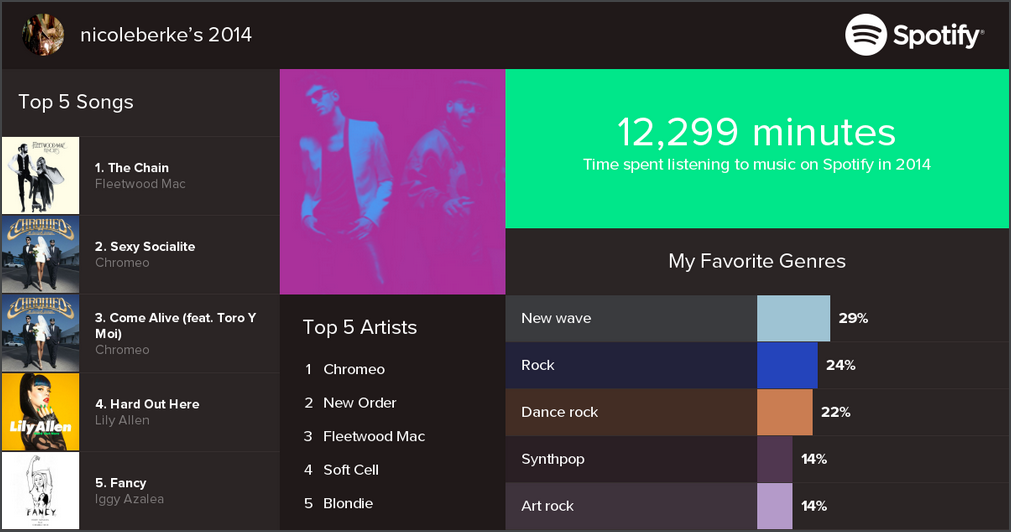Select song '4. Hard Out Here'
Viewport: 1011px width, 532px height.
coord(147,404)
